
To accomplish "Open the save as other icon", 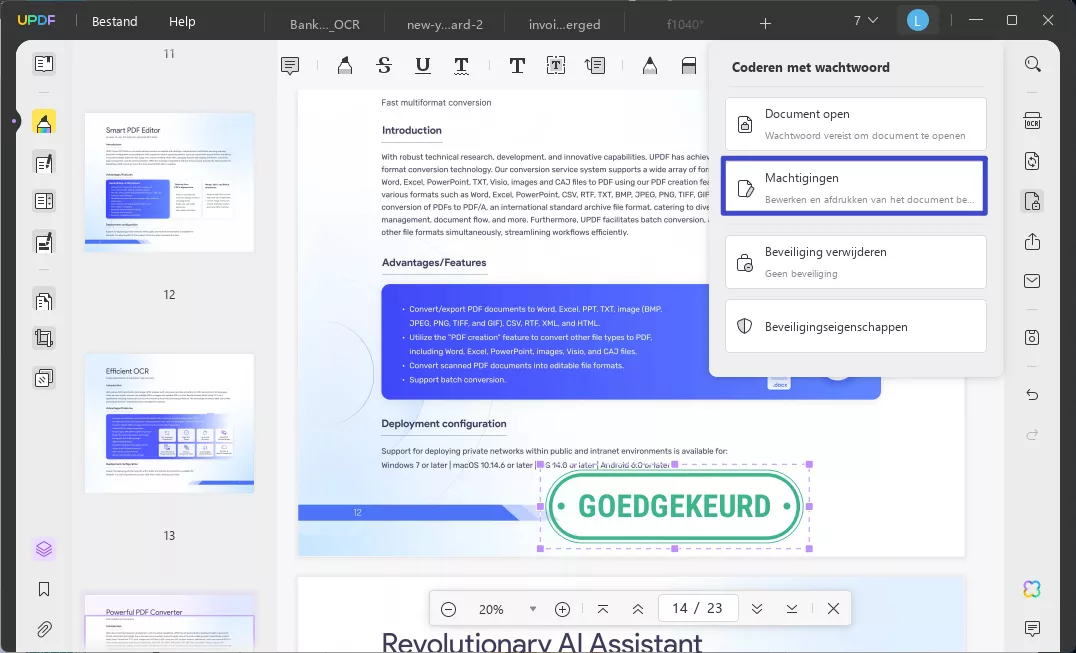I will (1032, 337).
